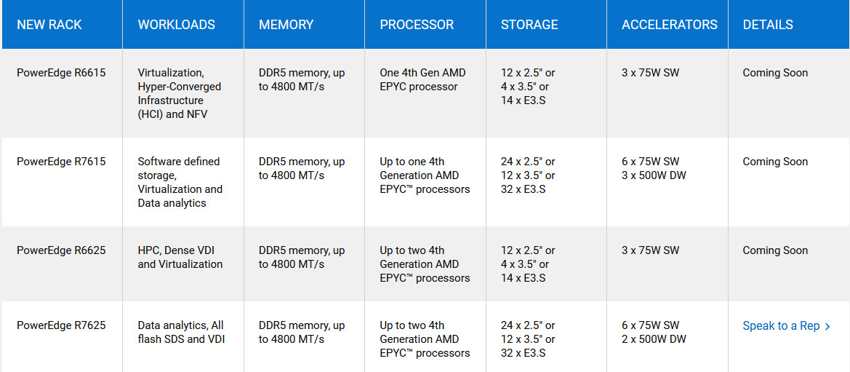Image resolution: width=850 pixels, height=372 pixels.
Task: Click Coming Soon in the R6625 row
Action: coord(775,251)
